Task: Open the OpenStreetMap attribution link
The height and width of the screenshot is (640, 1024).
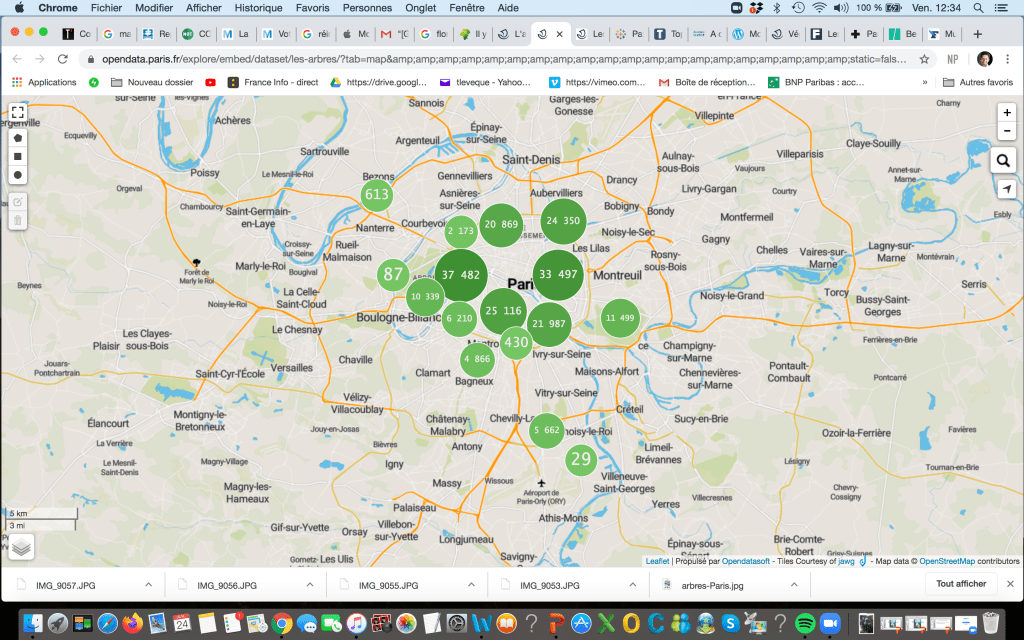Action: coord(946,561)
